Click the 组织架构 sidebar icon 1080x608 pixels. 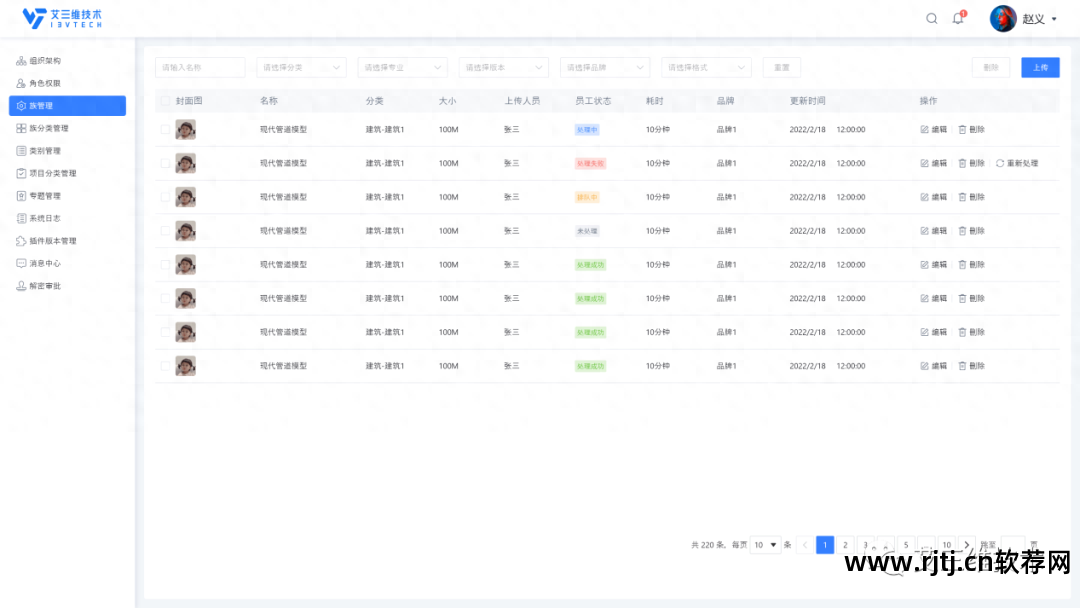(x=21, y=61)
